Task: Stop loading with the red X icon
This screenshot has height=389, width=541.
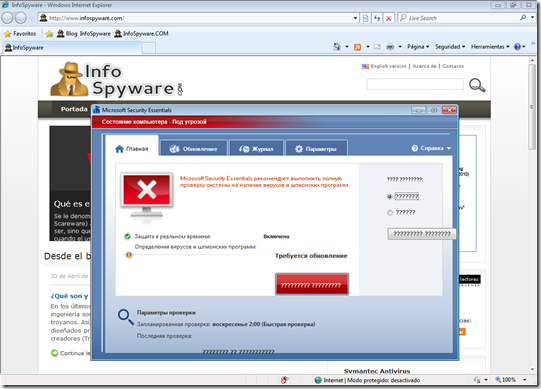Action: 389,18
